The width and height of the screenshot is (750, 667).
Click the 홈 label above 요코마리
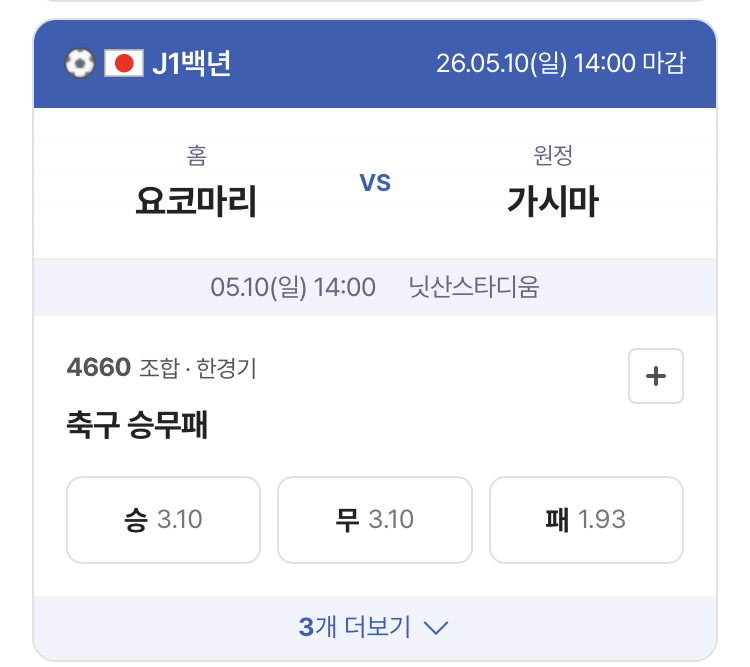click(x=197, y=156)
